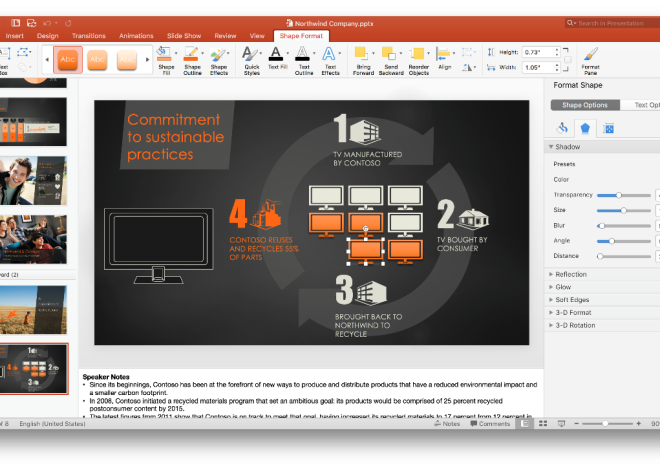This screenshot has height=470, width=660.
Task: Expand the 3-D Rotation section
Action: point(551,325)
